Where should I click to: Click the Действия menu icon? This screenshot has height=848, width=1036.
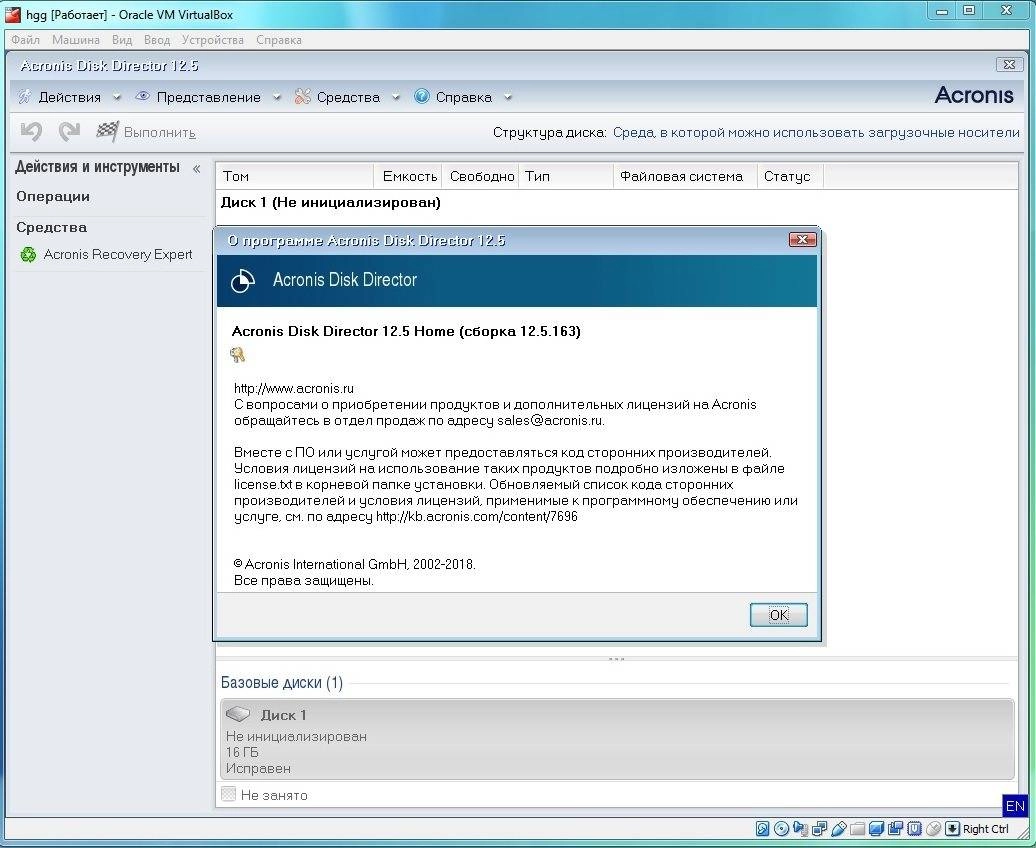coord(24,97)
